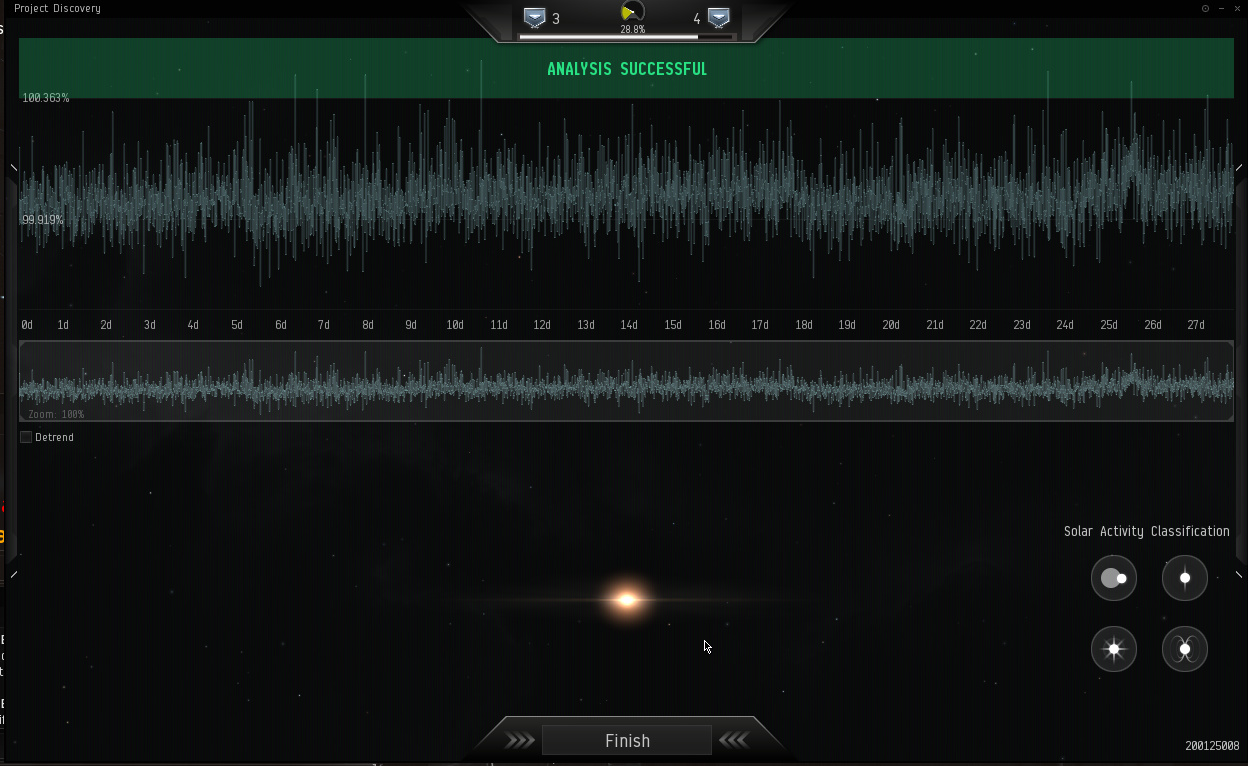Click the accuracy gauge above 28.8%

(632, 12)
